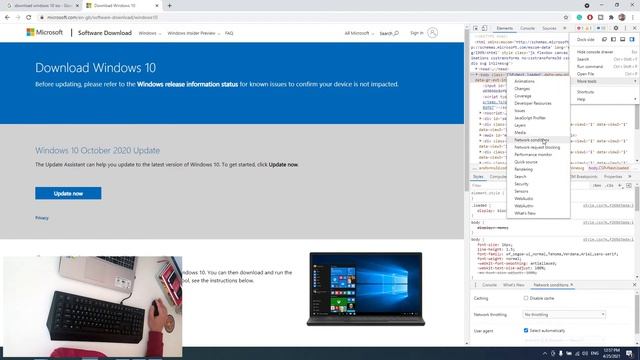Choose Network request blocking

538,147
